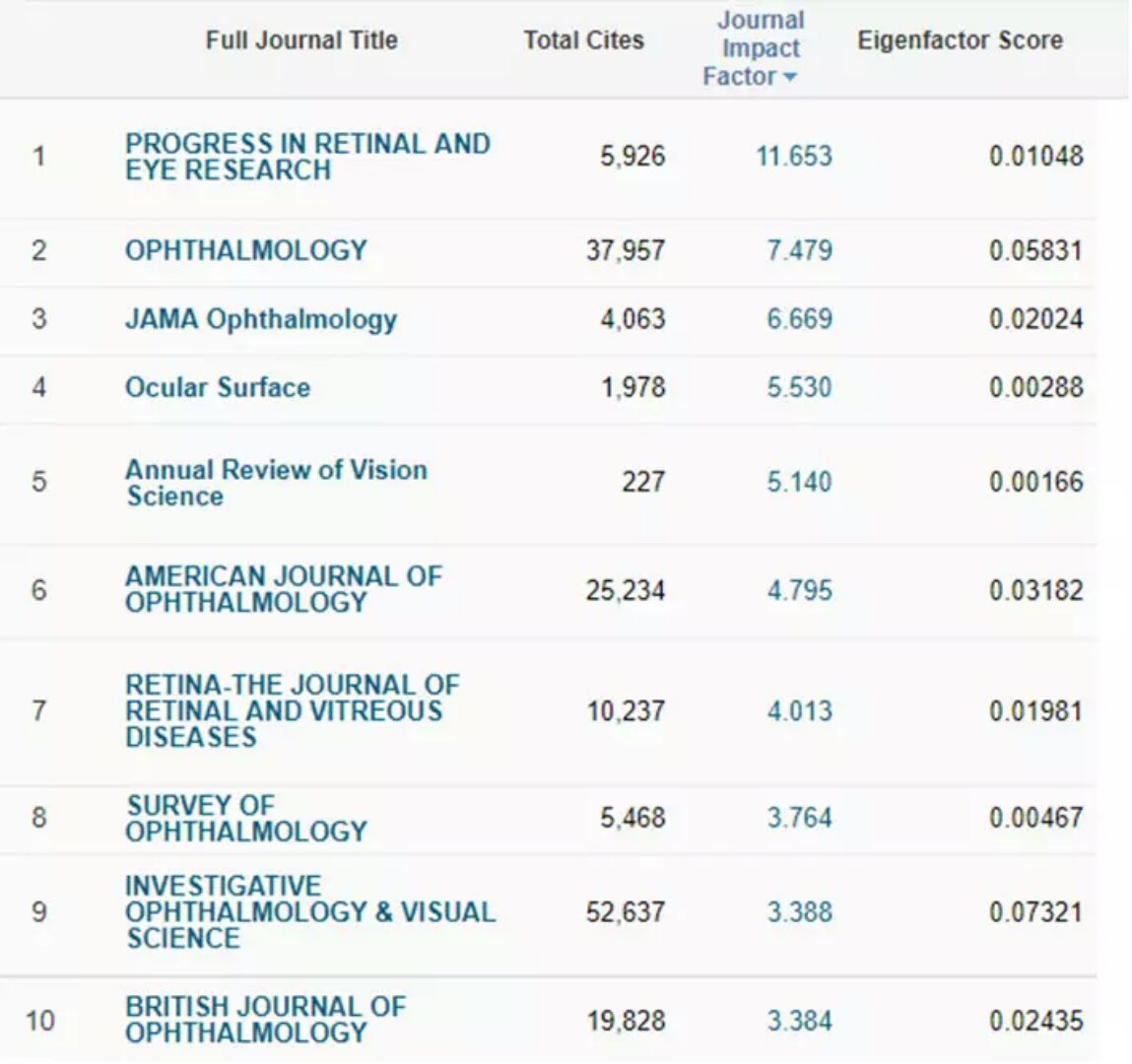Click the Total Cites column header

[583, 39]
